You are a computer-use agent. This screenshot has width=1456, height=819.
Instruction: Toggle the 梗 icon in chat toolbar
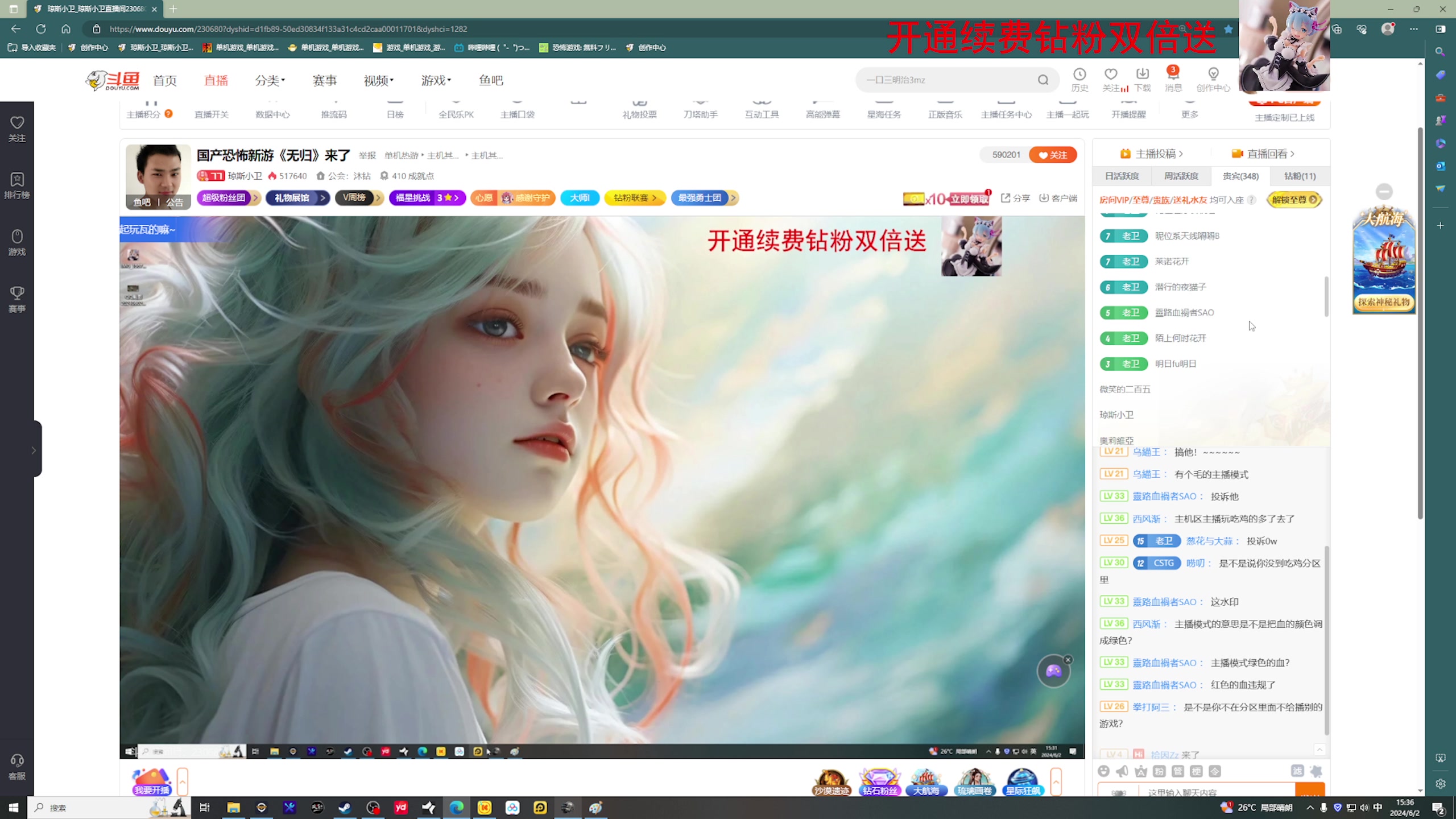(1196, 771)
